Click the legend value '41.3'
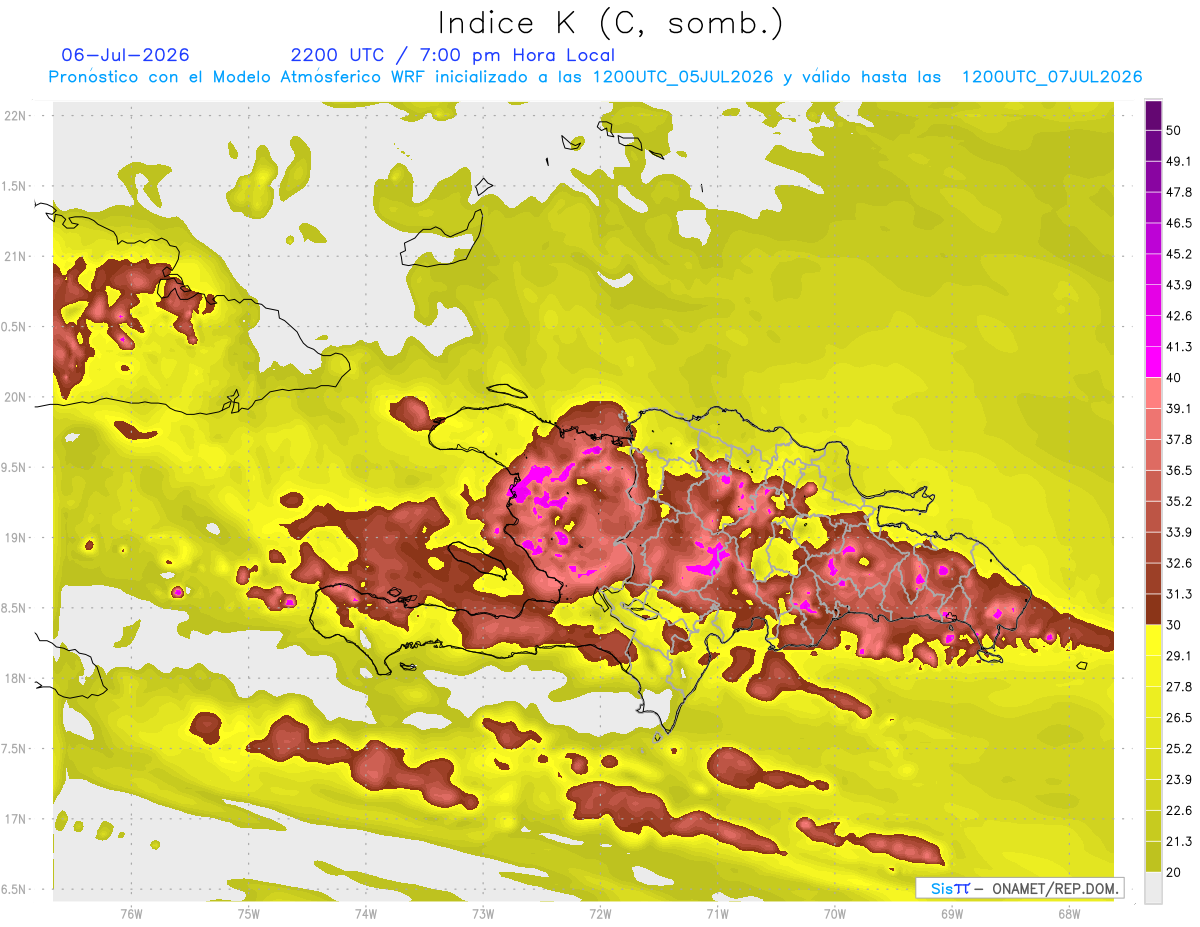1200x927 pixels. 1178,347
